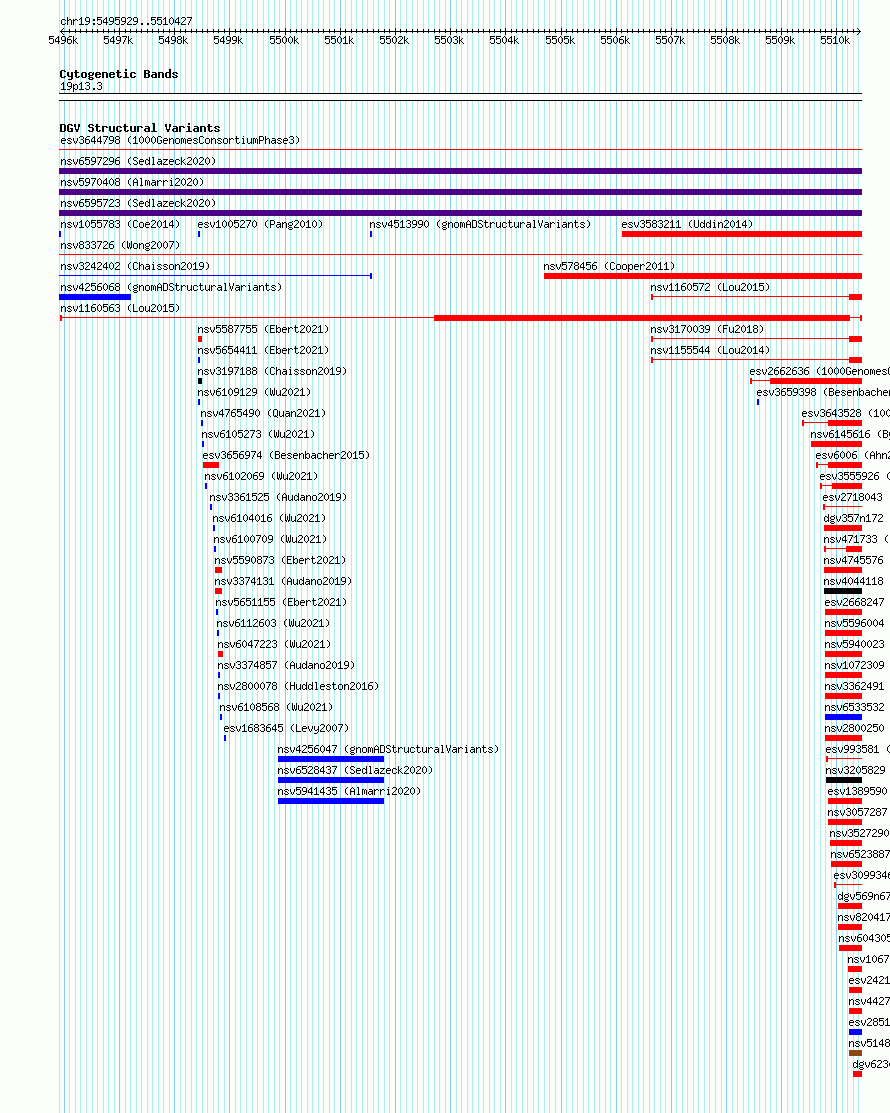
Task: Open nsv5587755 (Ebert2021) variant
Action: coord(263,329)
